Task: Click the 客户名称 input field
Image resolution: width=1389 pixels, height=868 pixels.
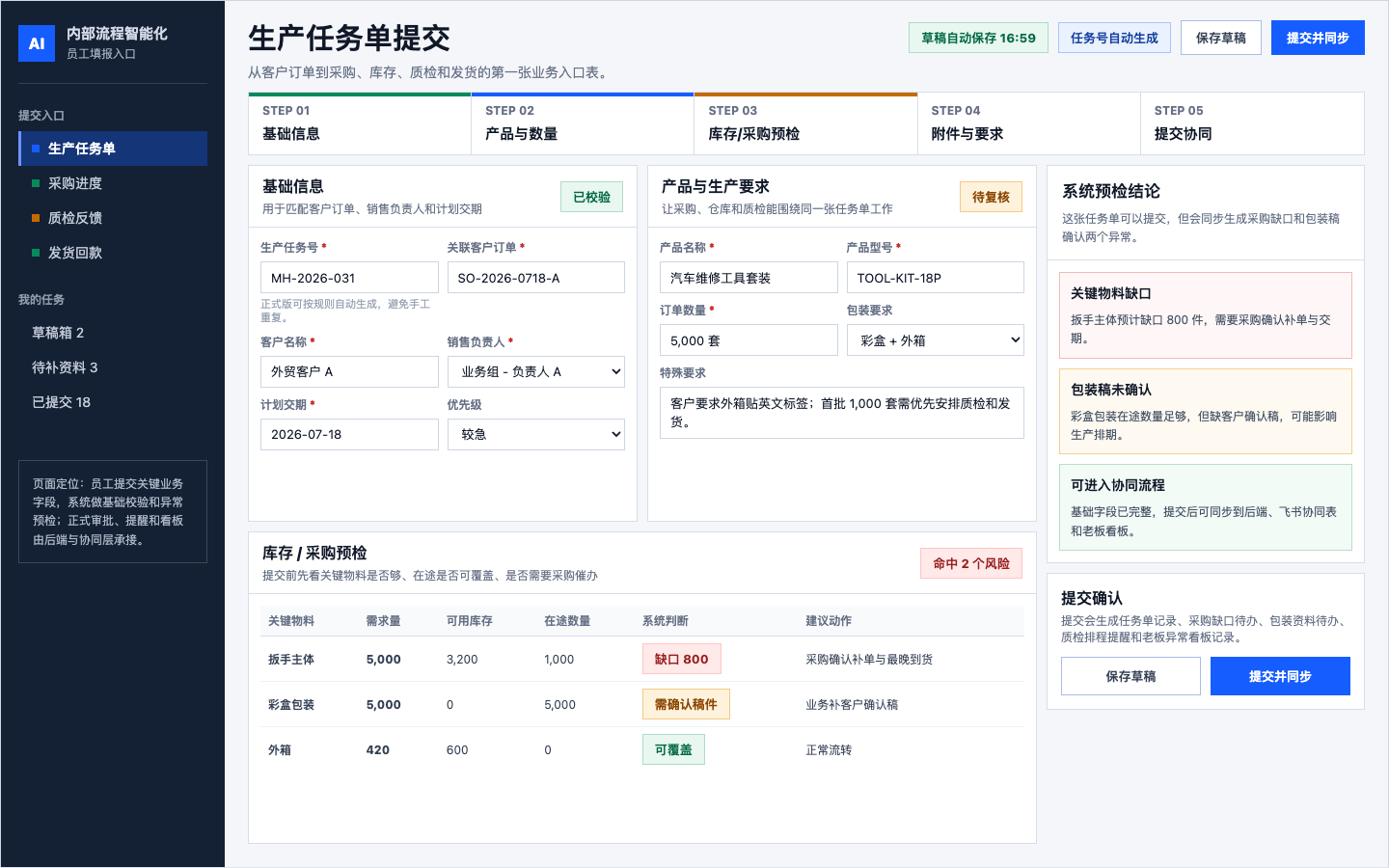Action: pos(349,371)
